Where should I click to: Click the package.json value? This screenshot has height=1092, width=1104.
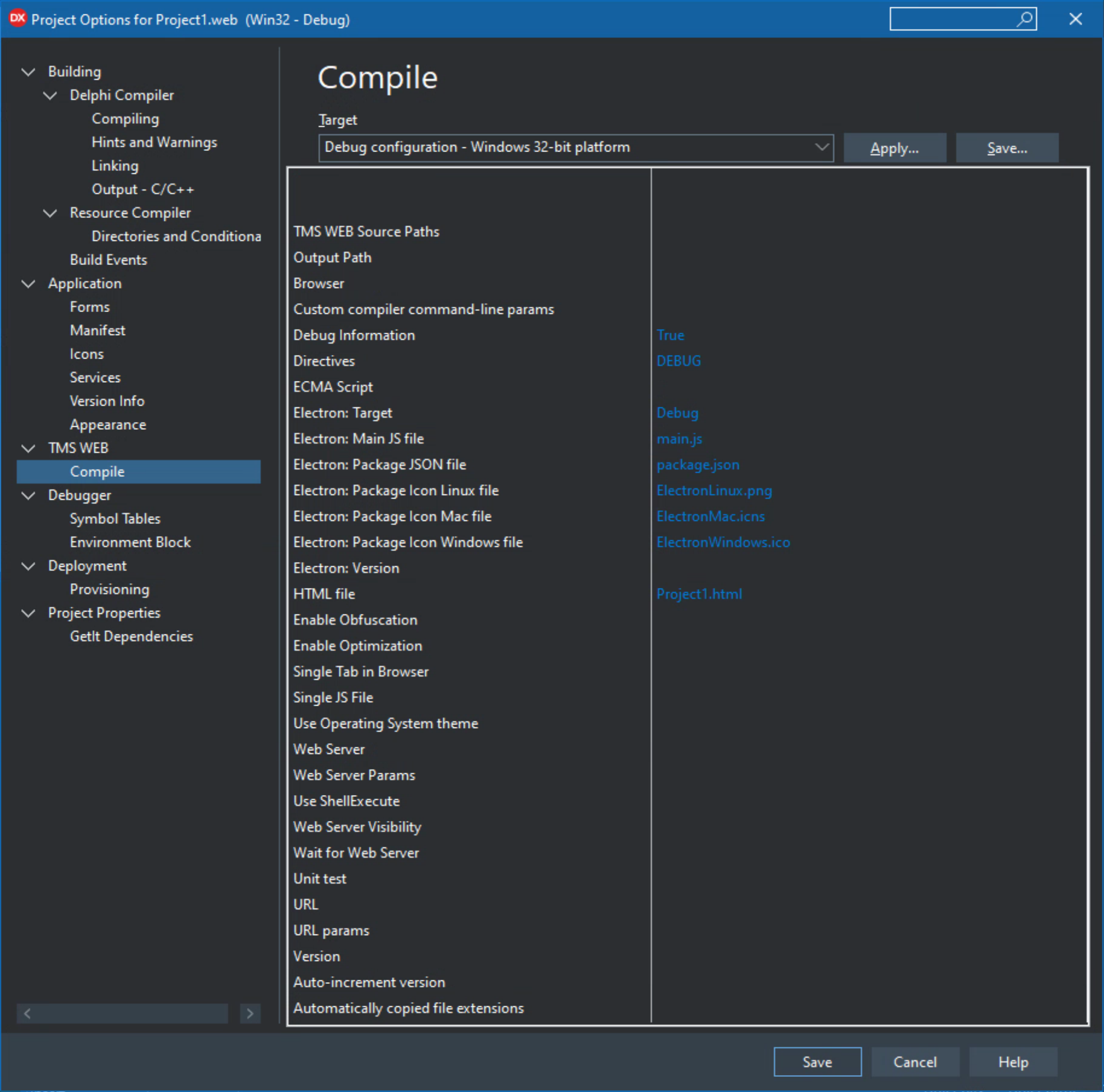tap(698, 465)
